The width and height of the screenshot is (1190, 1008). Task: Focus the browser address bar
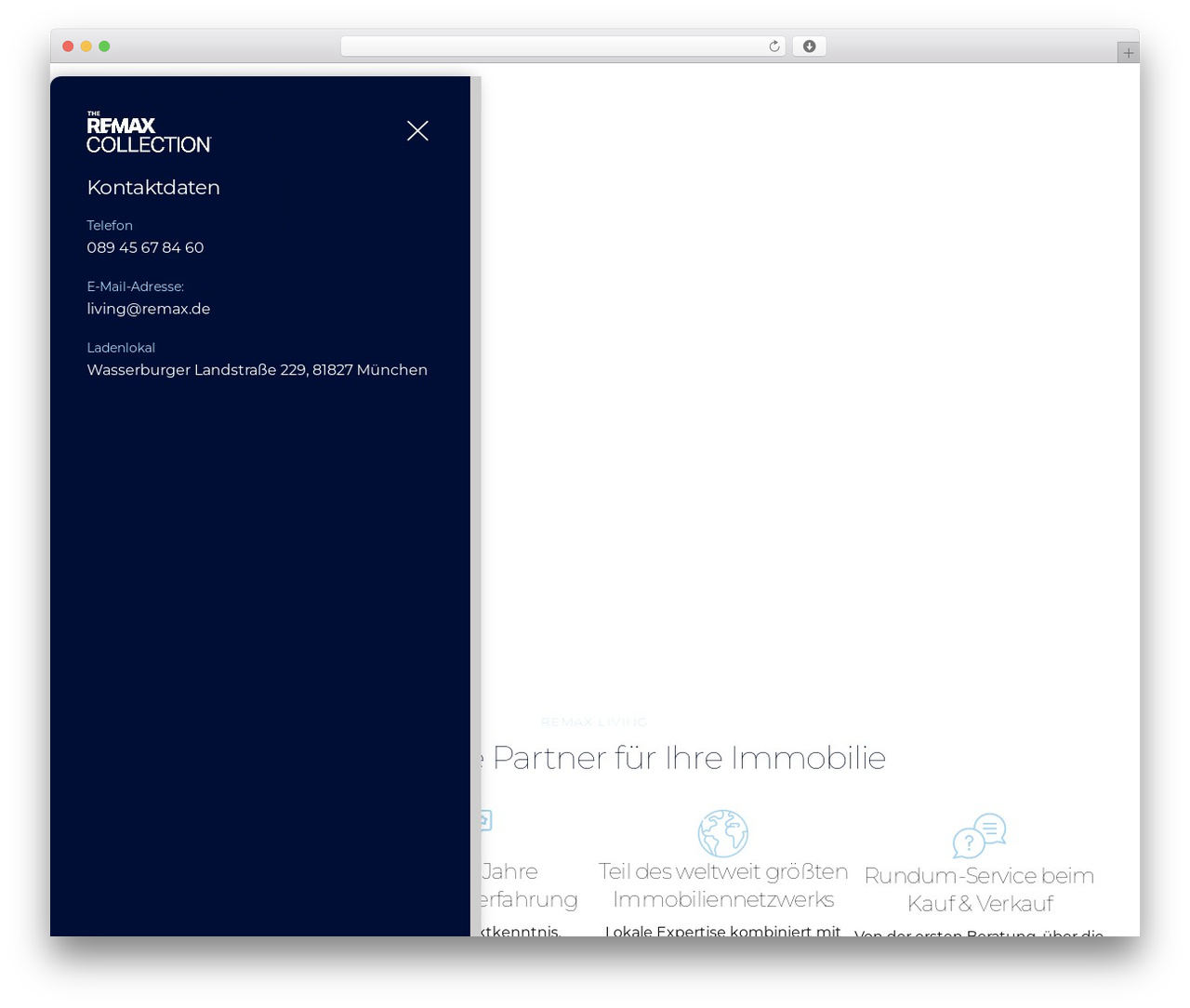coord(562,46)
